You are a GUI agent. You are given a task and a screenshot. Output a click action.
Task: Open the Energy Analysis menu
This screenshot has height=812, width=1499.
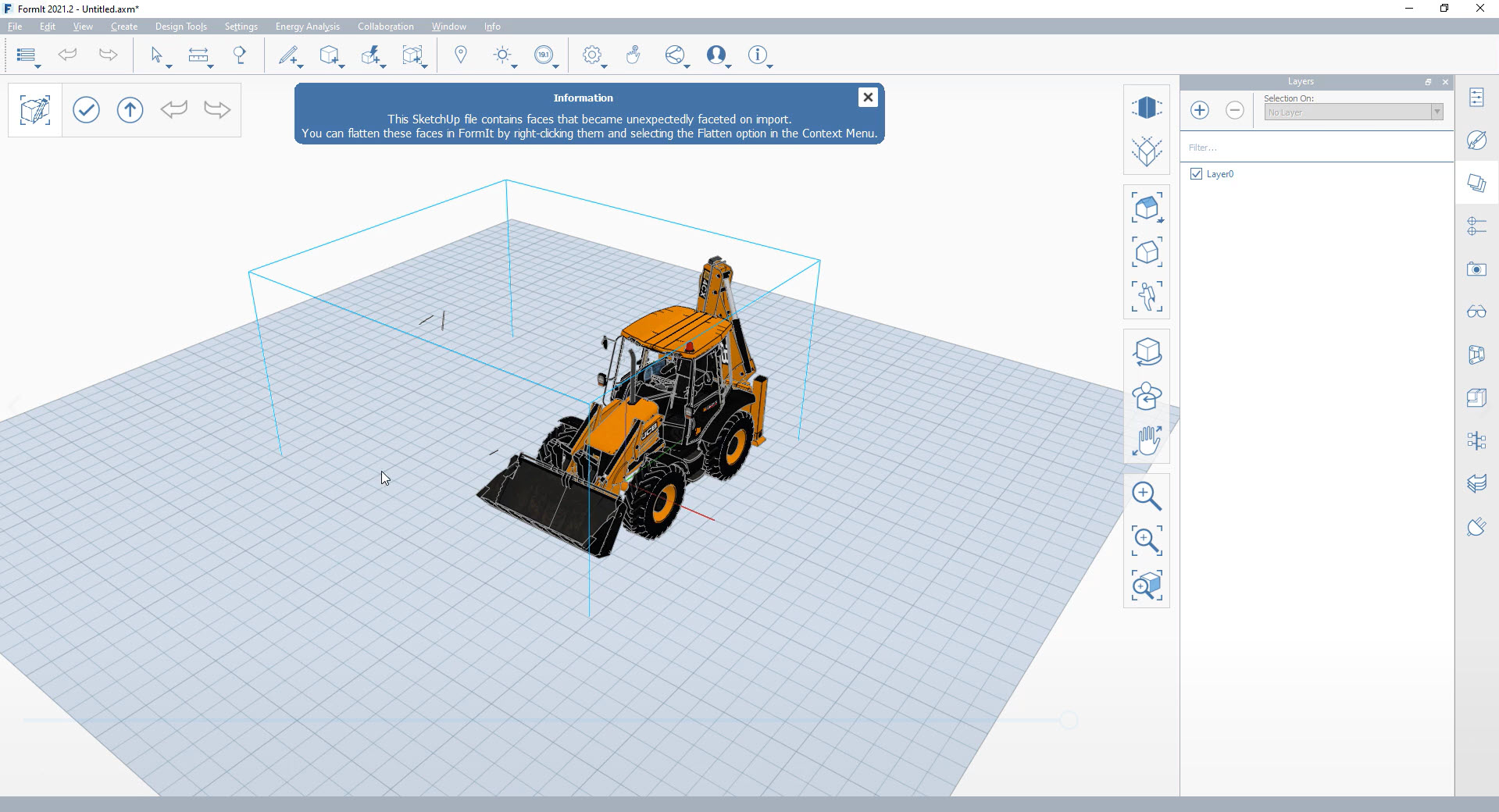point(307,26)
